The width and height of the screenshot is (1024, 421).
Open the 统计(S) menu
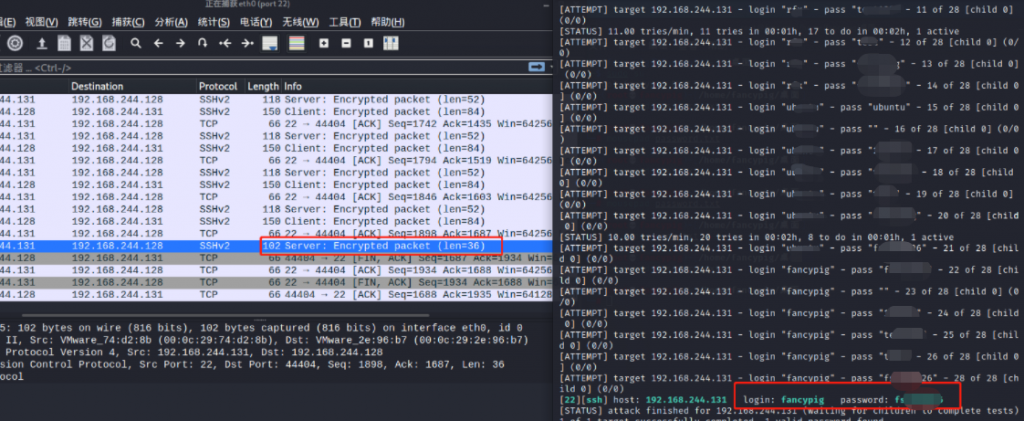[214, 22]
